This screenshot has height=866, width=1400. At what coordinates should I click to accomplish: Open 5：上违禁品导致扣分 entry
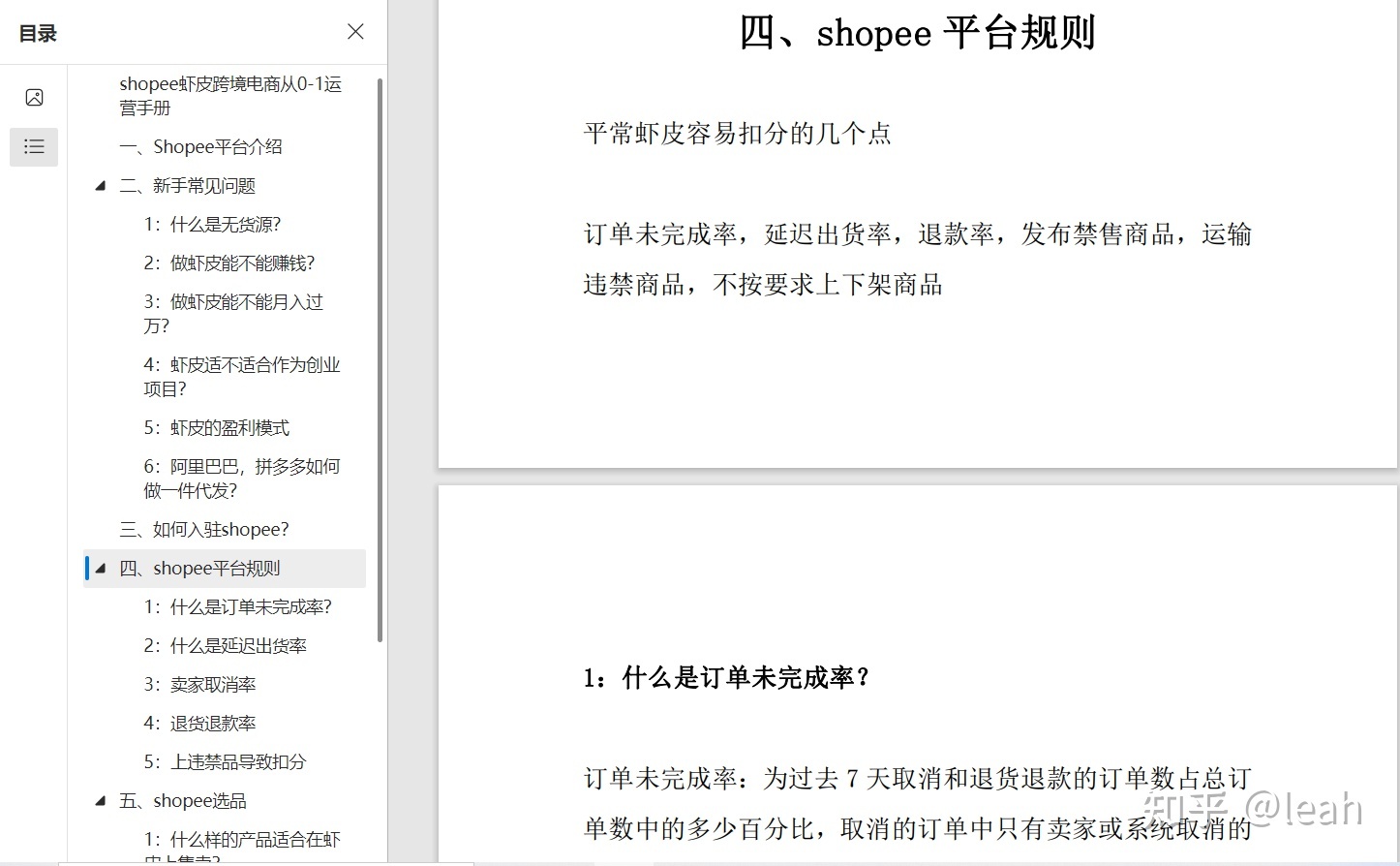coord(225,762)
